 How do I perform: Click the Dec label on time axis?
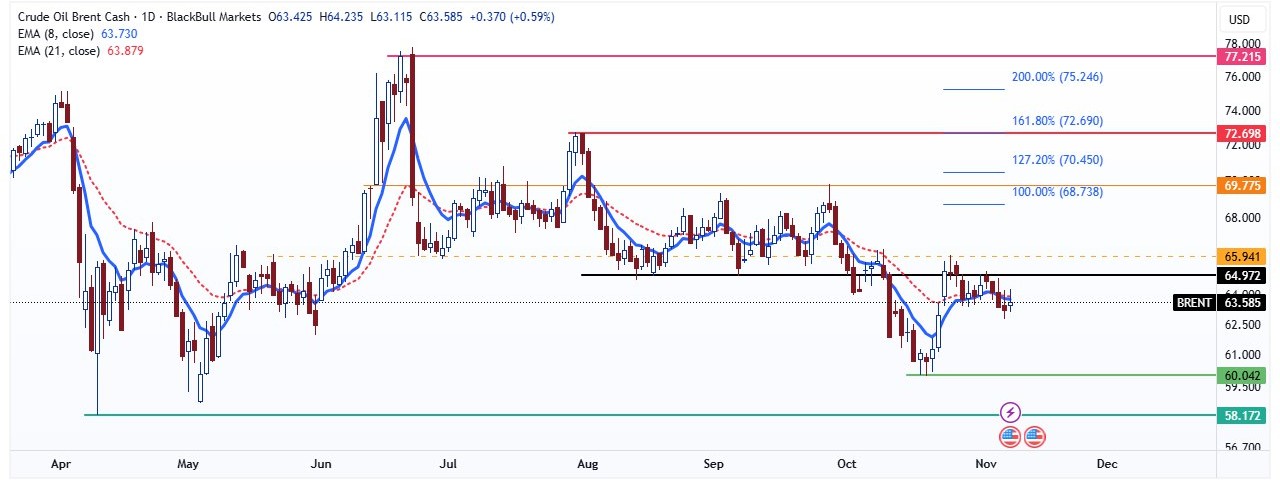coord(1106,465)
